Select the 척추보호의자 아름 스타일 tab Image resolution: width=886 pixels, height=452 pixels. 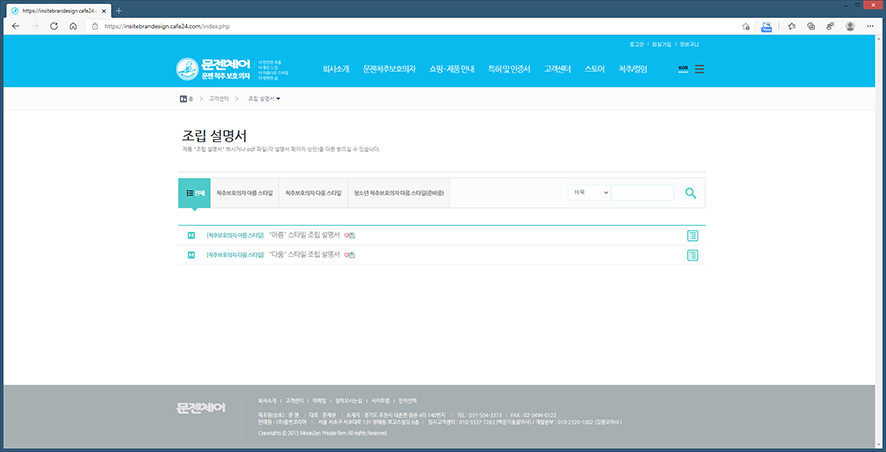click(x=244, y=192)
